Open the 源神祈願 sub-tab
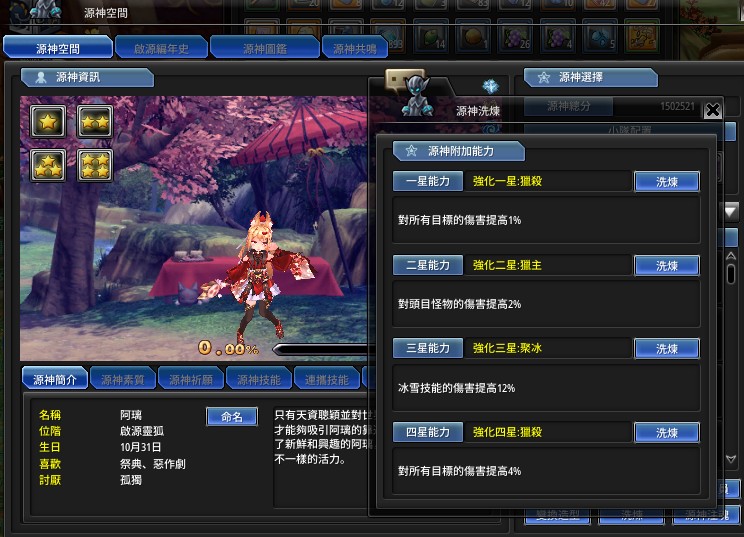 click(x=191, y=379)
